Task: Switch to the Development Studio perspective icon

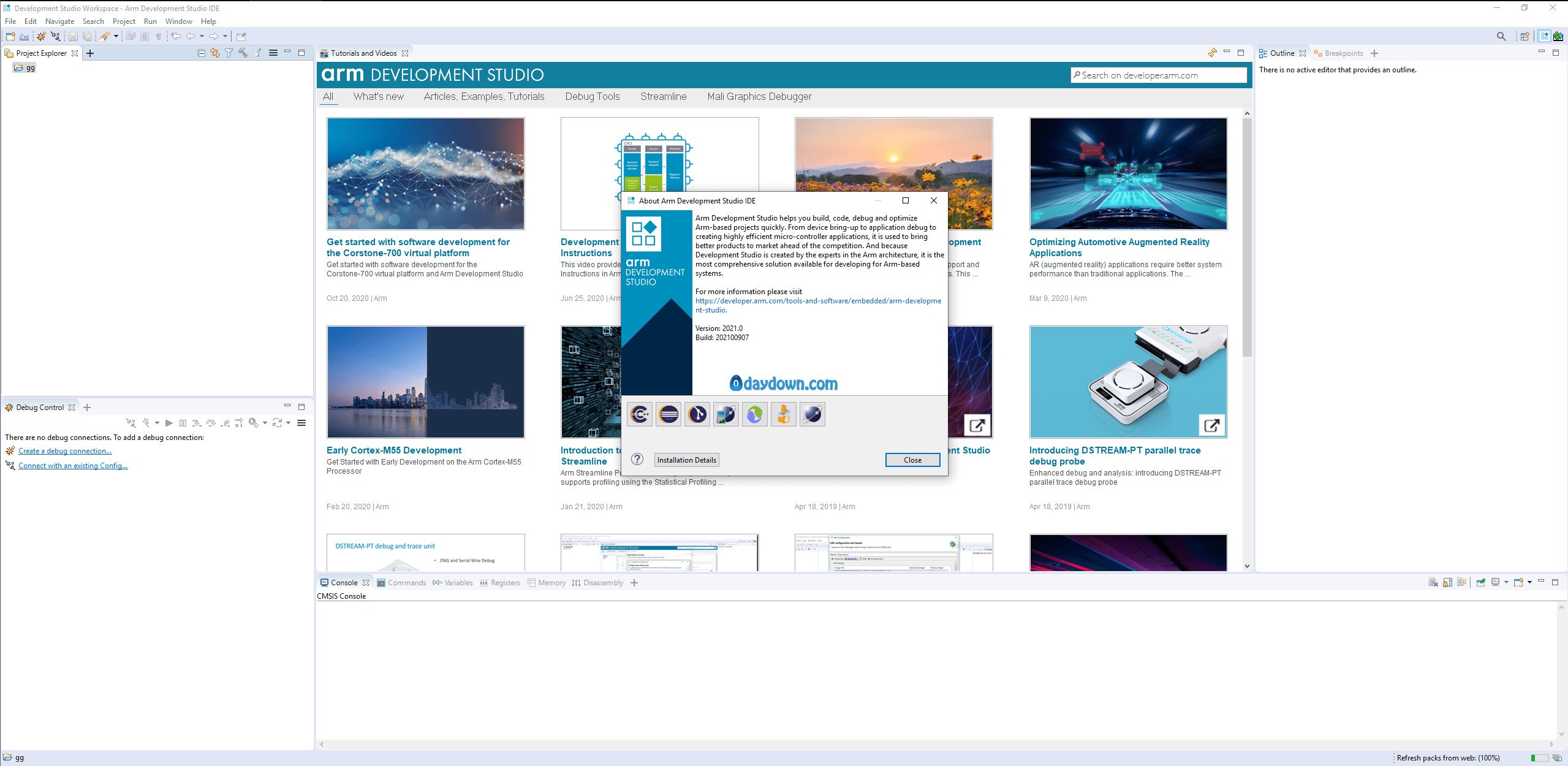Action: click(x=1545, y=36)
